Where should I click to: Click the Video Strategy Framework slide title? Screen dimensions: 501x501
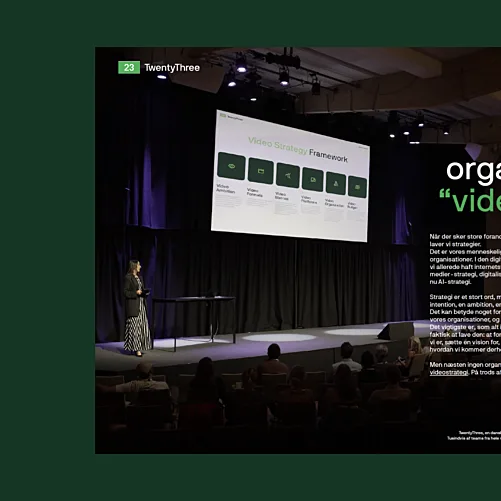pos(298,150)
